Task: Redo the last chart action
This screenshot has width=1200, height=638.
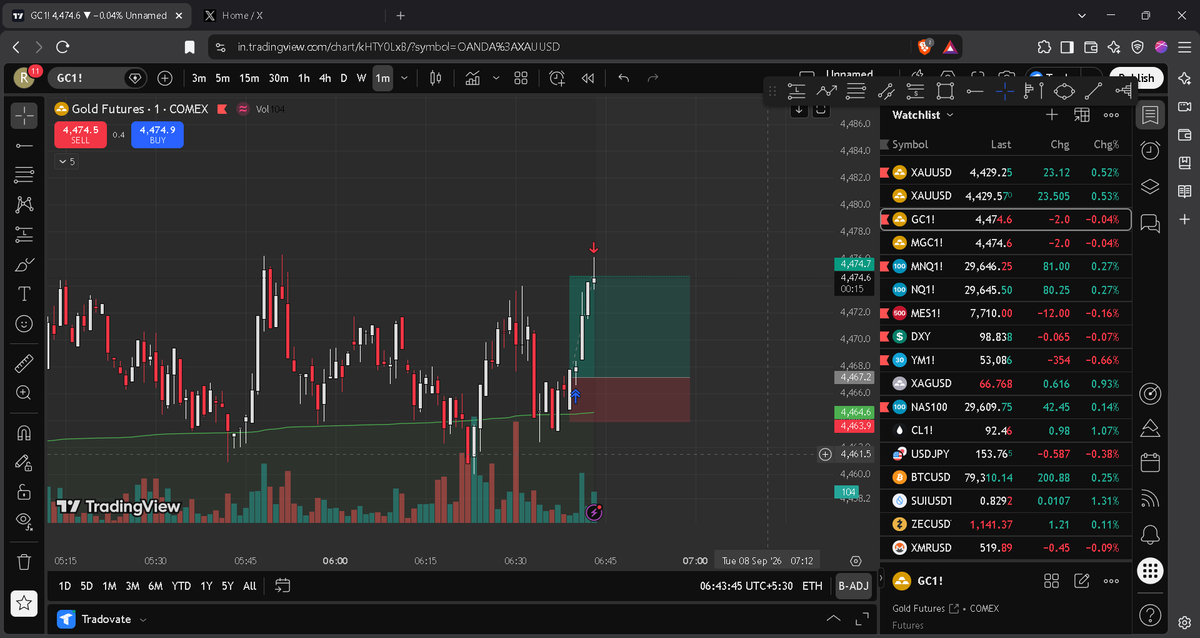Action: (x=653, y=78)
